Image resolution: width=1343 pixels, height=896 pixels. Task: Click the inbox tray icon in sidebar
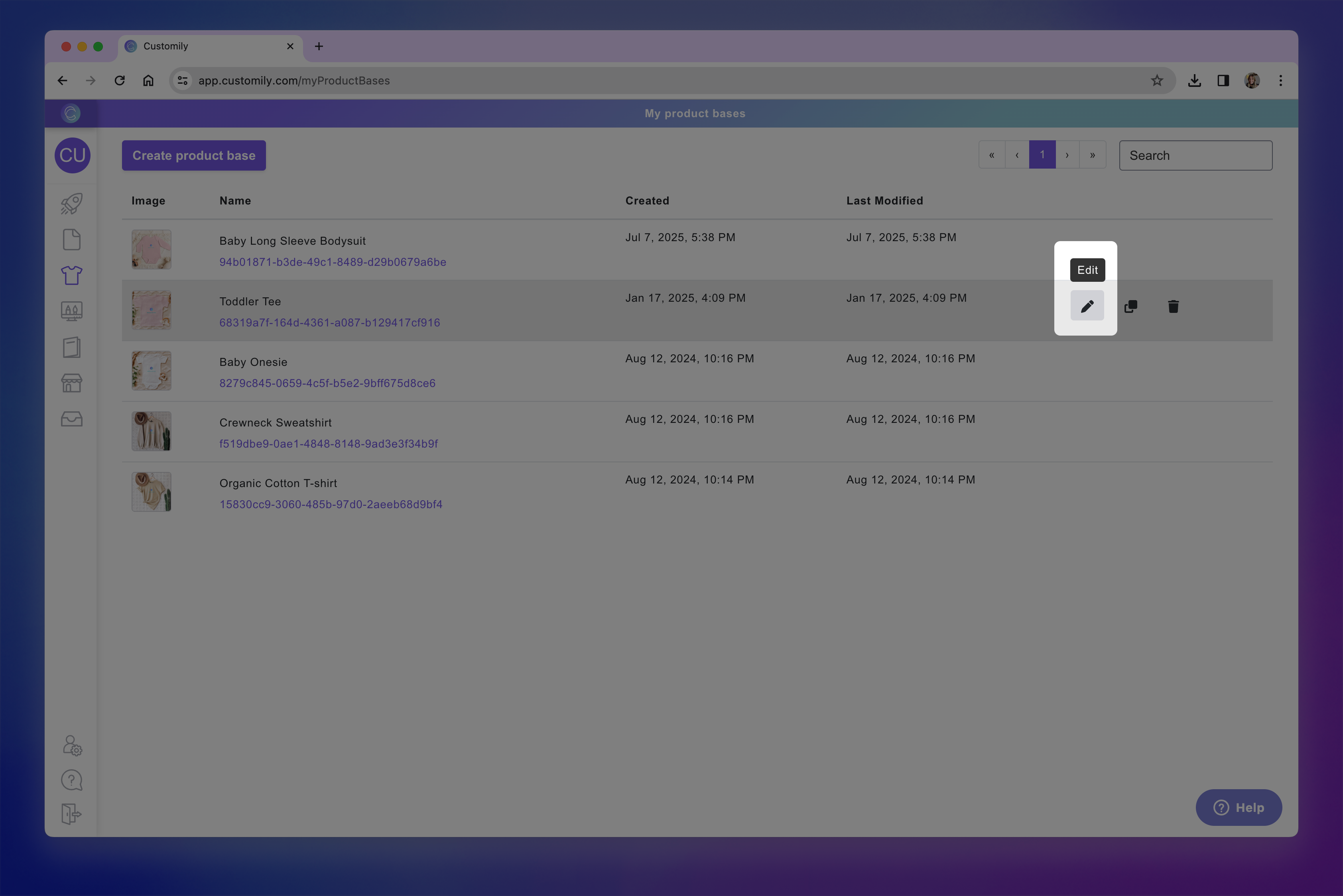pyautogui.click(x=71, y=419)
